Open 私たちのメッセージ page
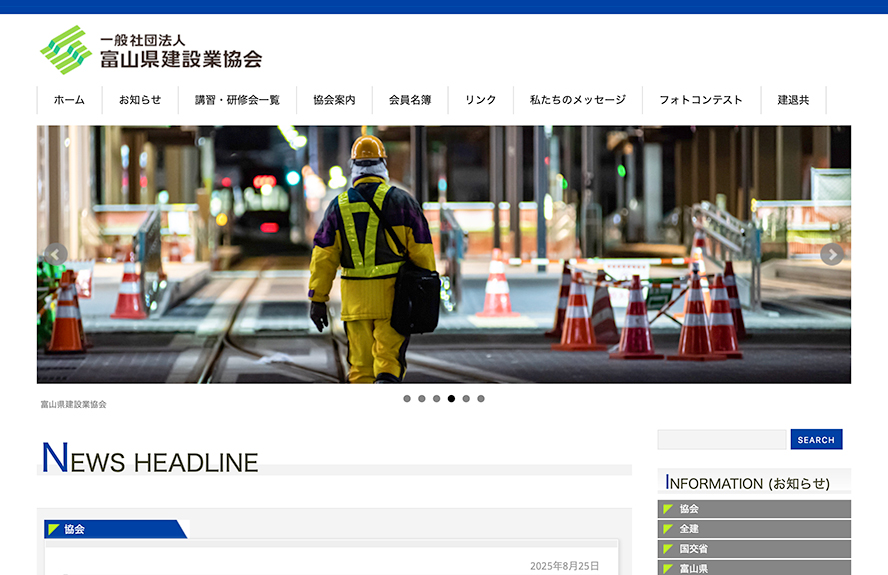Screen dimensions: 888x575 578,100
